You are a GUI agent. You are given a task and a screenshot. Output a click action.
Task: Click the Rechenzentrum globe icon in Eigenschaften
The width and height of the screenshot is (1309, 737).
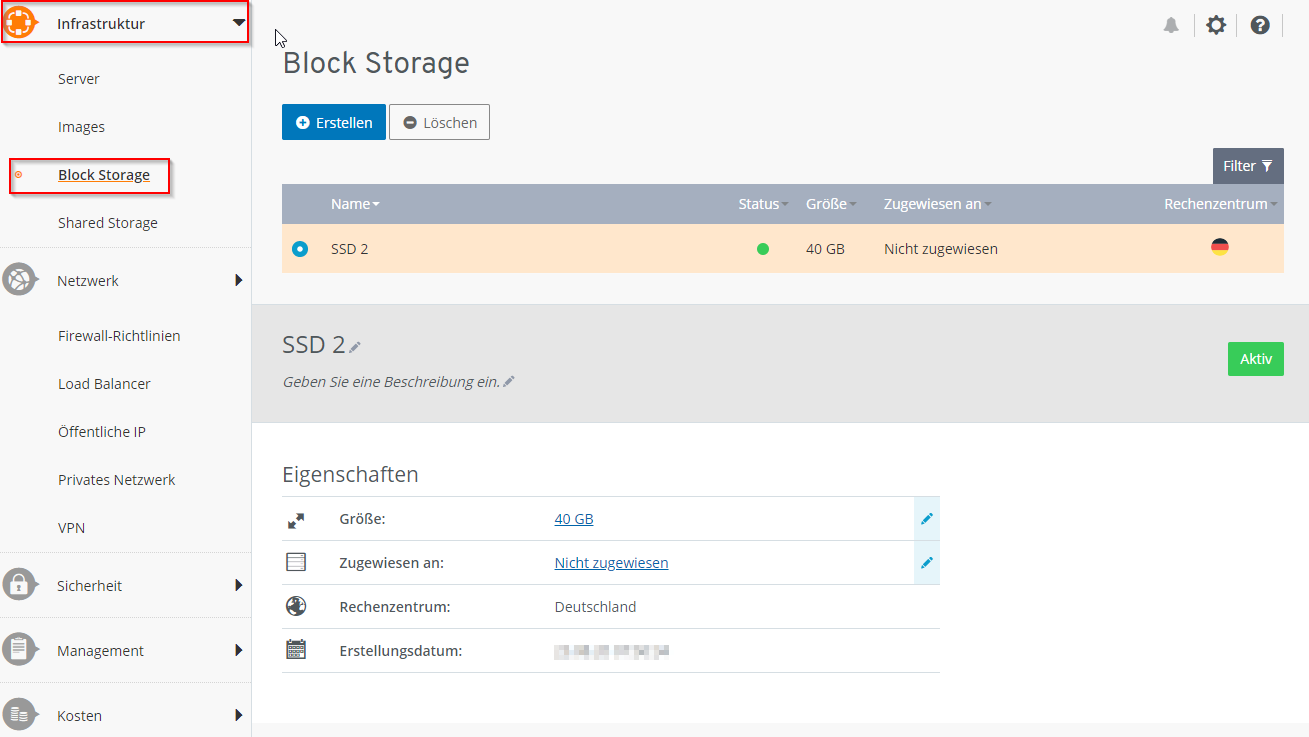point(295,604)
